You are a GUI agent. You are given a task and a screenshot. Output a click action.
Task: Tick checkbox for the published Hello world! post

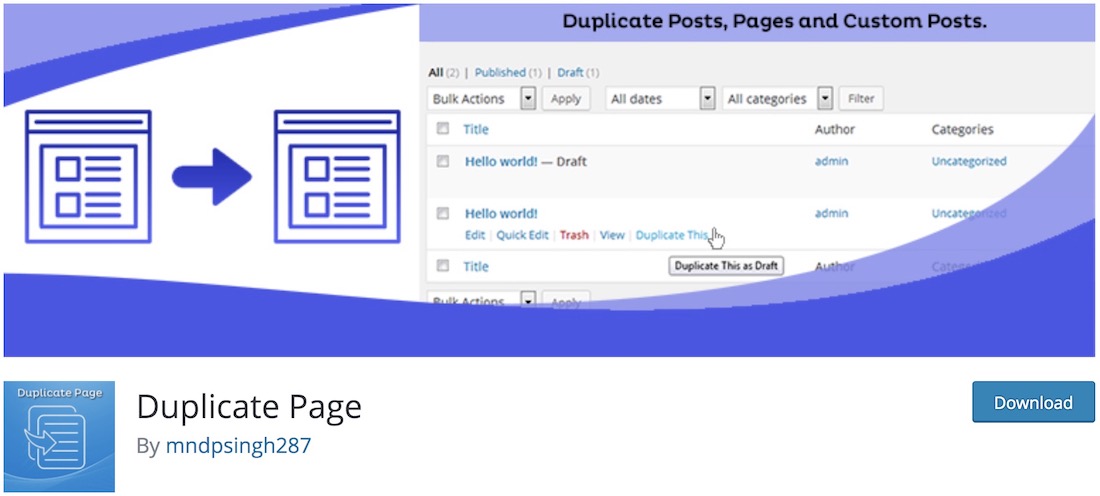[443, 213]
